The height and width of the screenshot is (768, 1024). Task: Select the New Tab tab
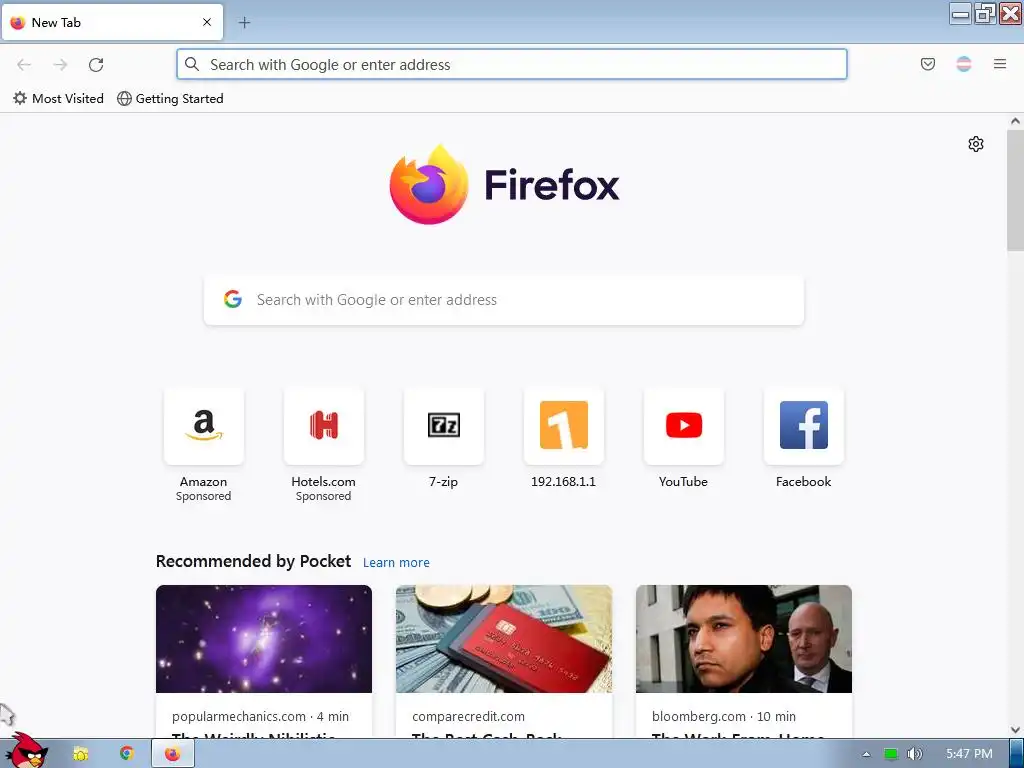click(x=112, y=23)
